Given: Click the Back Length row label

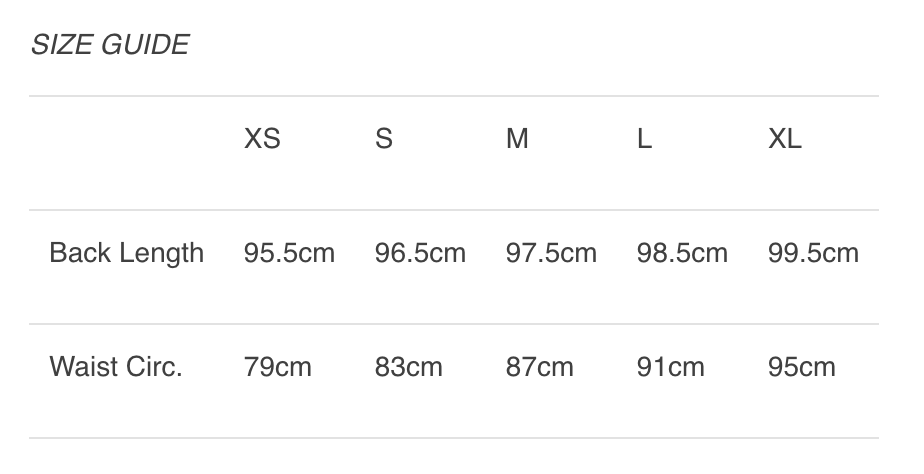Looking at the screenshot, I should tap(127, 253).
